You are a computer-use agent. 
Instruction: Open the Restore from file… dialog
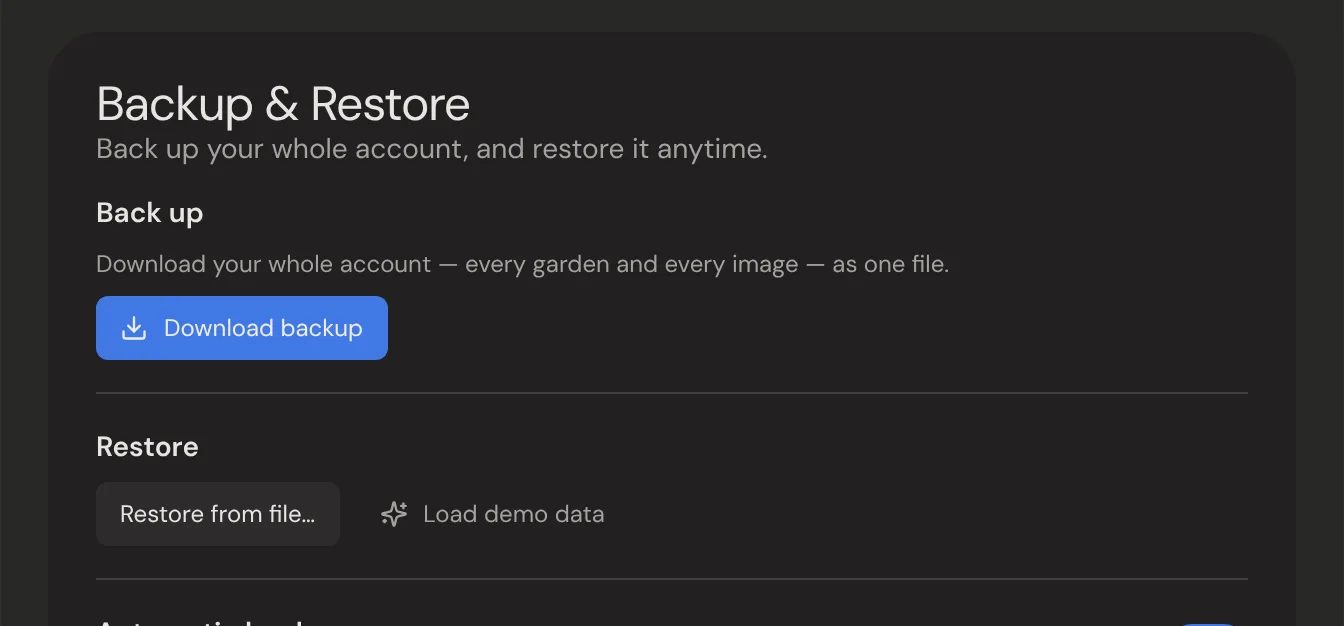click(218, 514)
